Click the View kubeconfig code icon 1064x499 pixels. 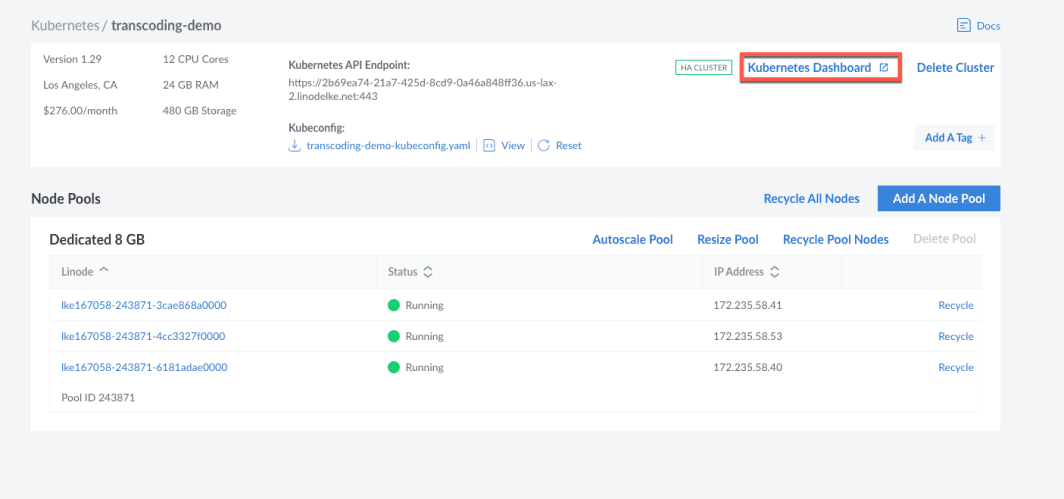coord(489,146)
